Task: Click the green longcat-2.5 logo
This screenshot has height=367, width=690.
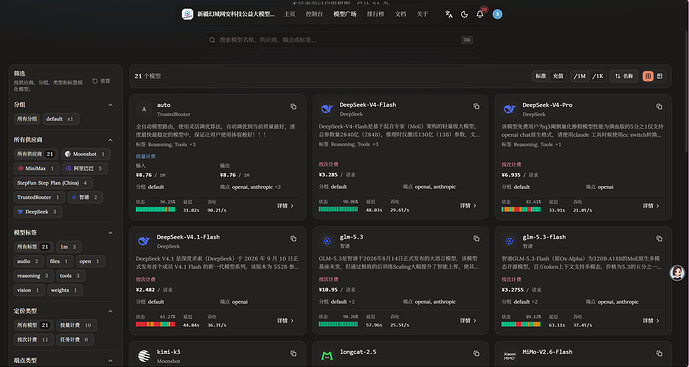Action: click(327, 356)
